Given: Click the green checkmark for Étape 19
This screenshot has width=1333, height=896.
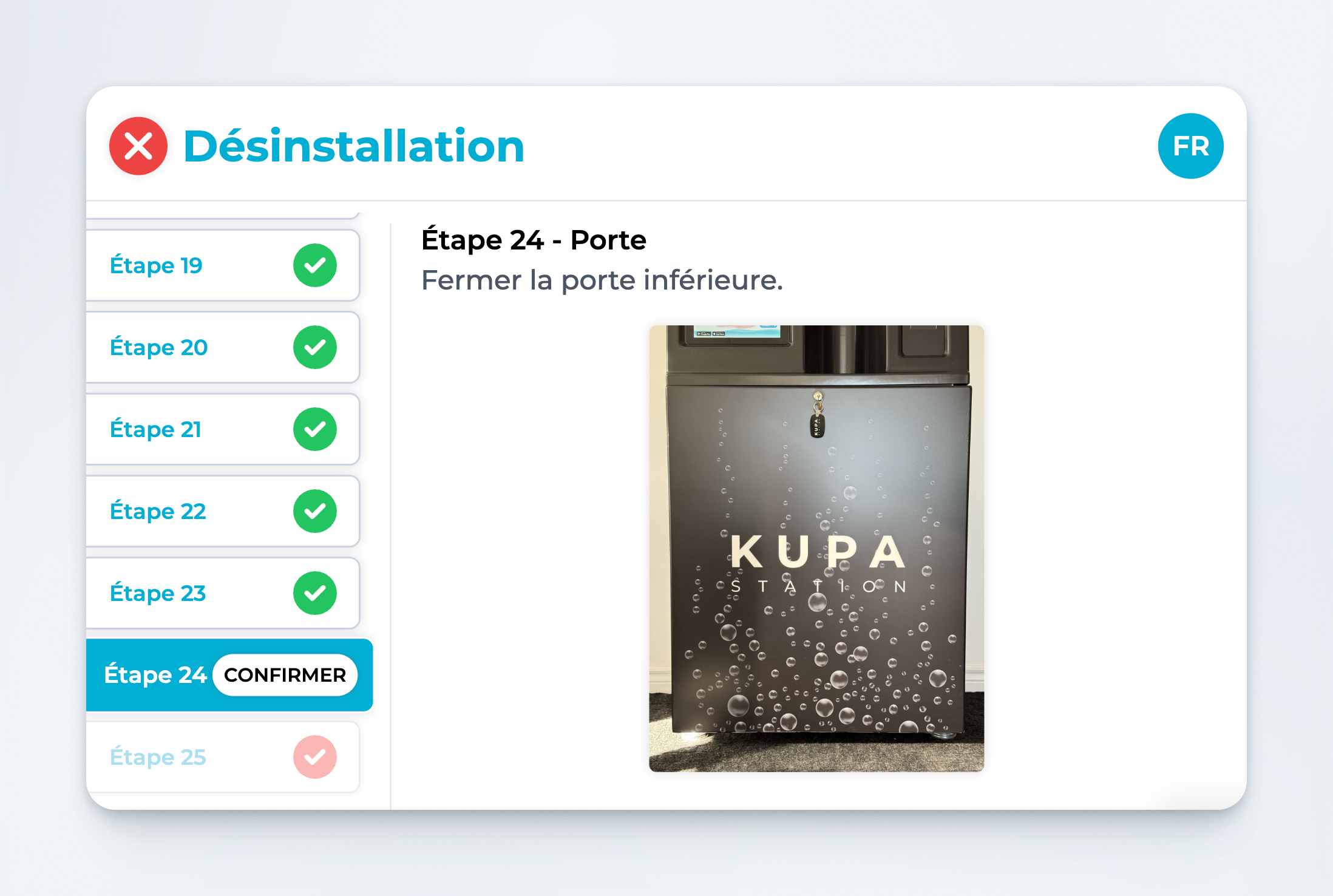Looking at the screenshot, I should tap(314, 265).
